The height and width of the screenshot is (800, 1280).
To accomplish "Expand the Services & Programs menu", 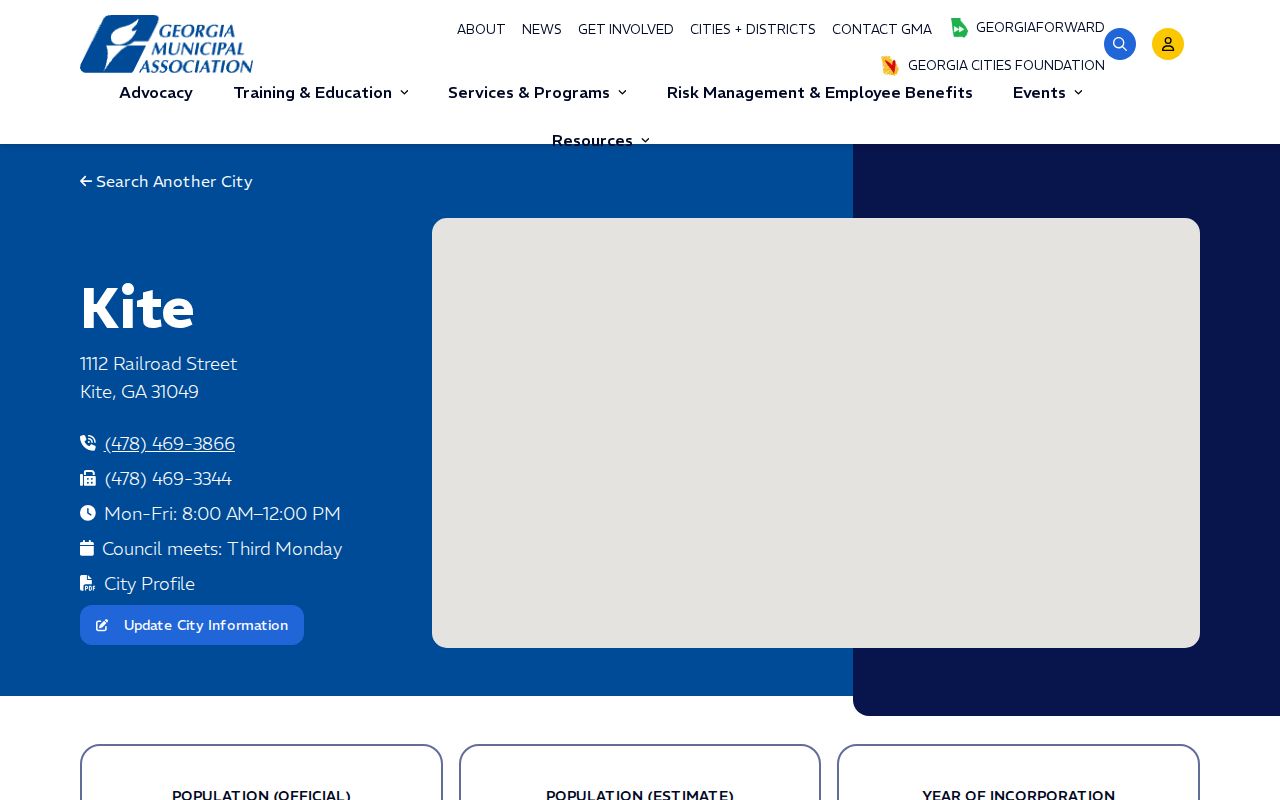I will click(x=538, y=93).
